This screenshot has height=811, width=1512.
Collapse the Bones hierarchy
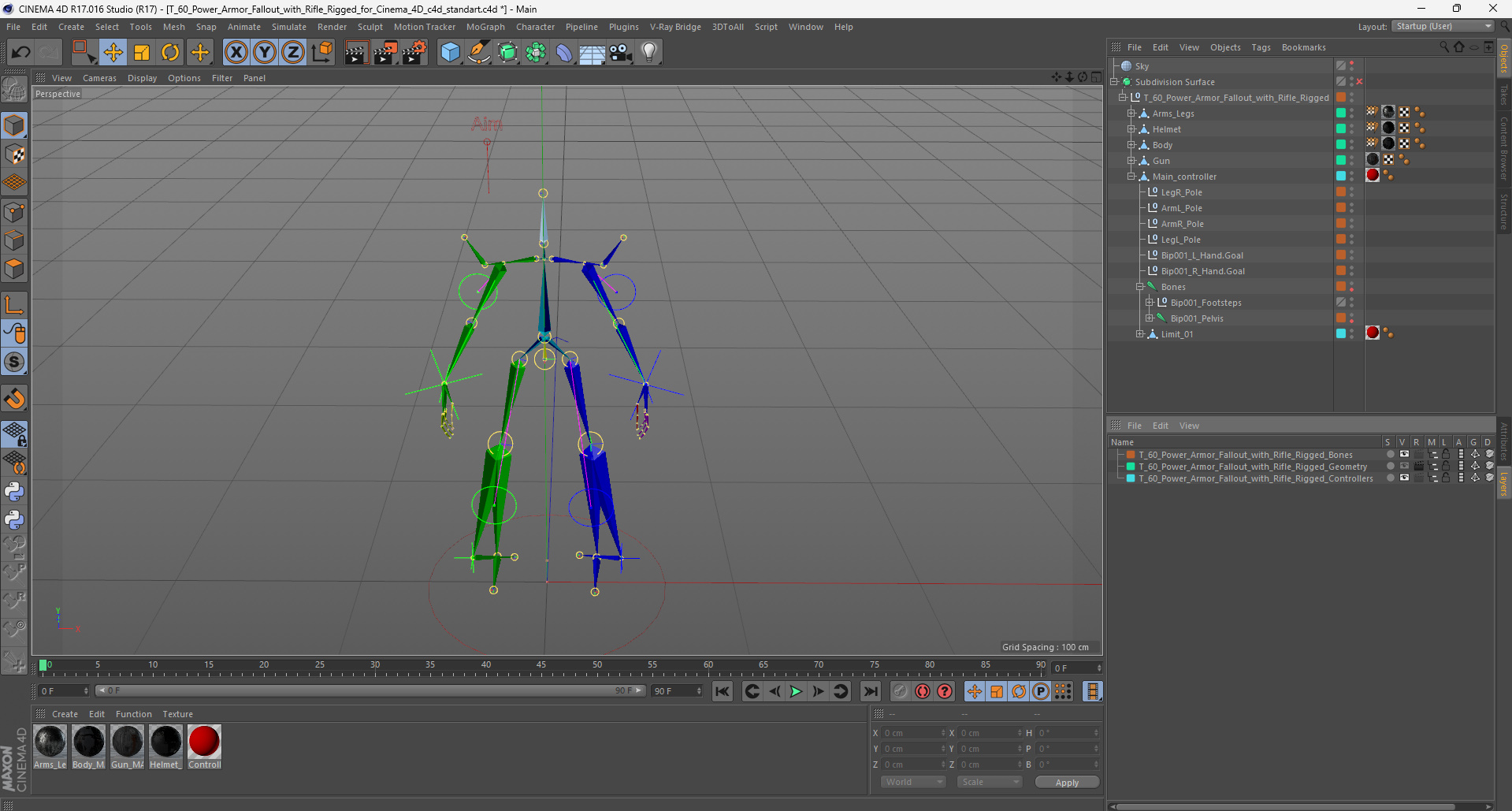[1140, 287]
